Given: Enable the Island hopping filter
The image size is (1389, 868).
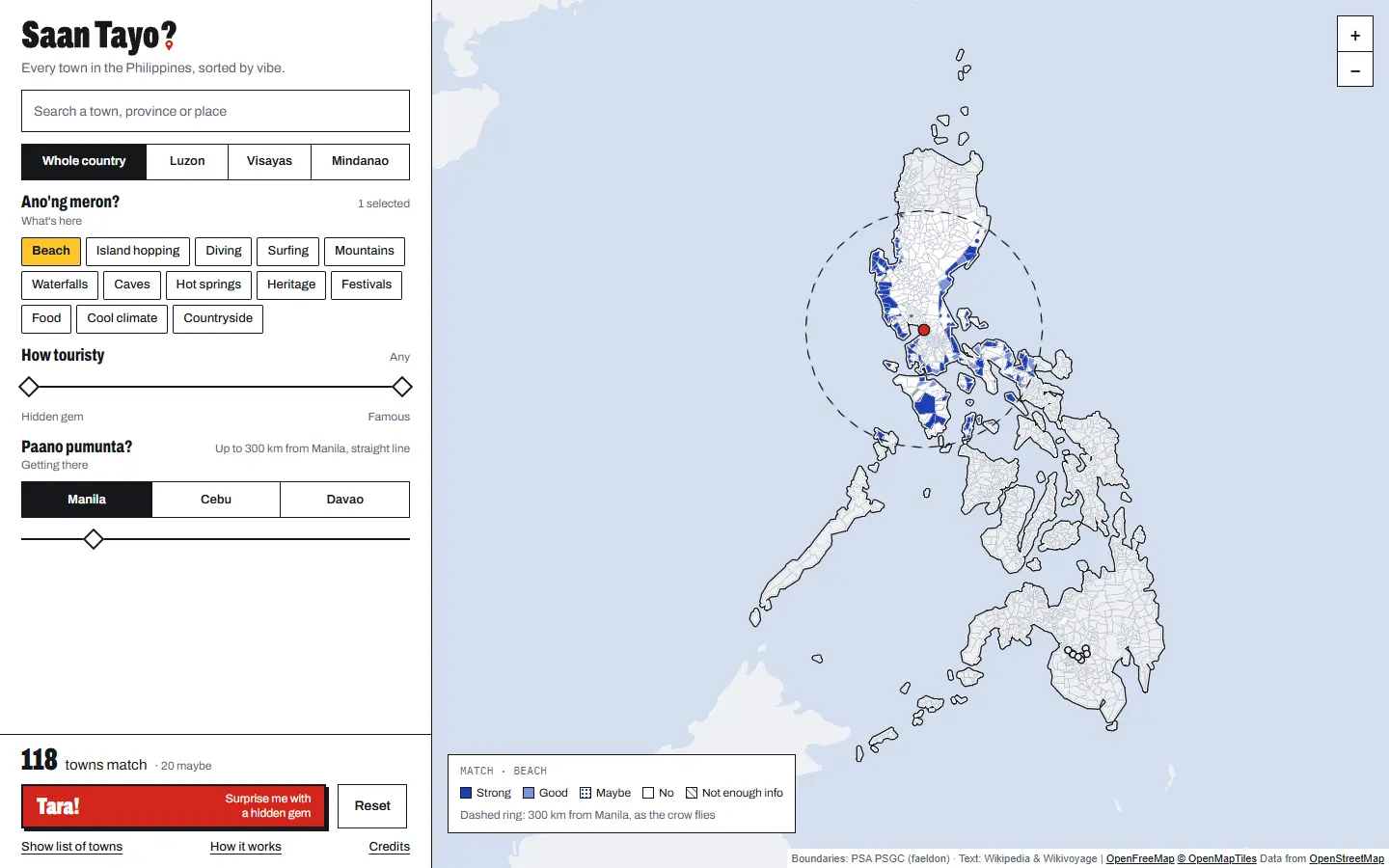Looking at the screenshot, I should pos(138,251).
